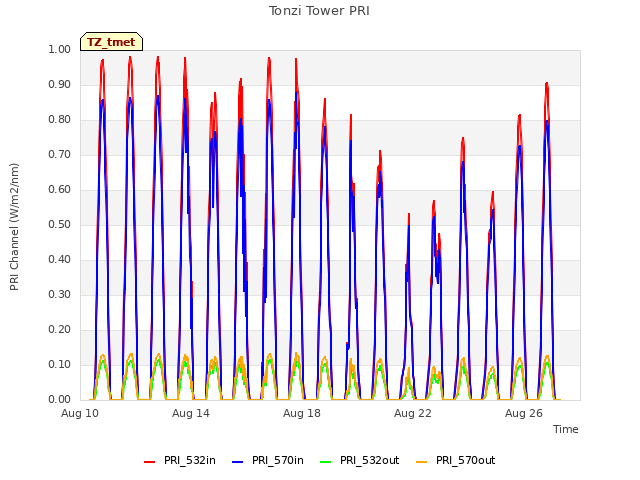Click the blue PRI_570in legend swatch
The width and height of the screenshot is (640, 480).
(x=238, y=462)
